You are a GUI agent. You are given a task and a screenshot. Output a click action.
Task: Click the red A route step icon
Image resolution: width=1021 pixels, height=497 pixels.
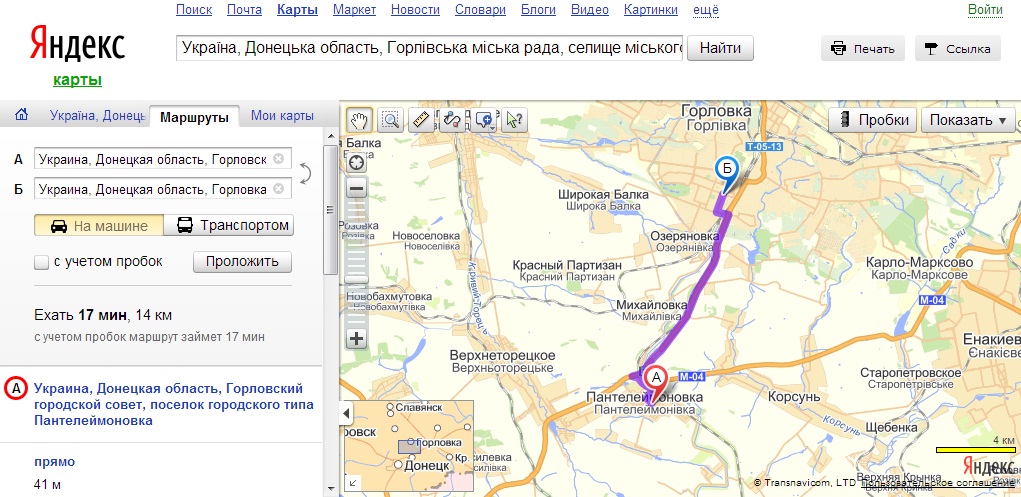click(15, 389)
